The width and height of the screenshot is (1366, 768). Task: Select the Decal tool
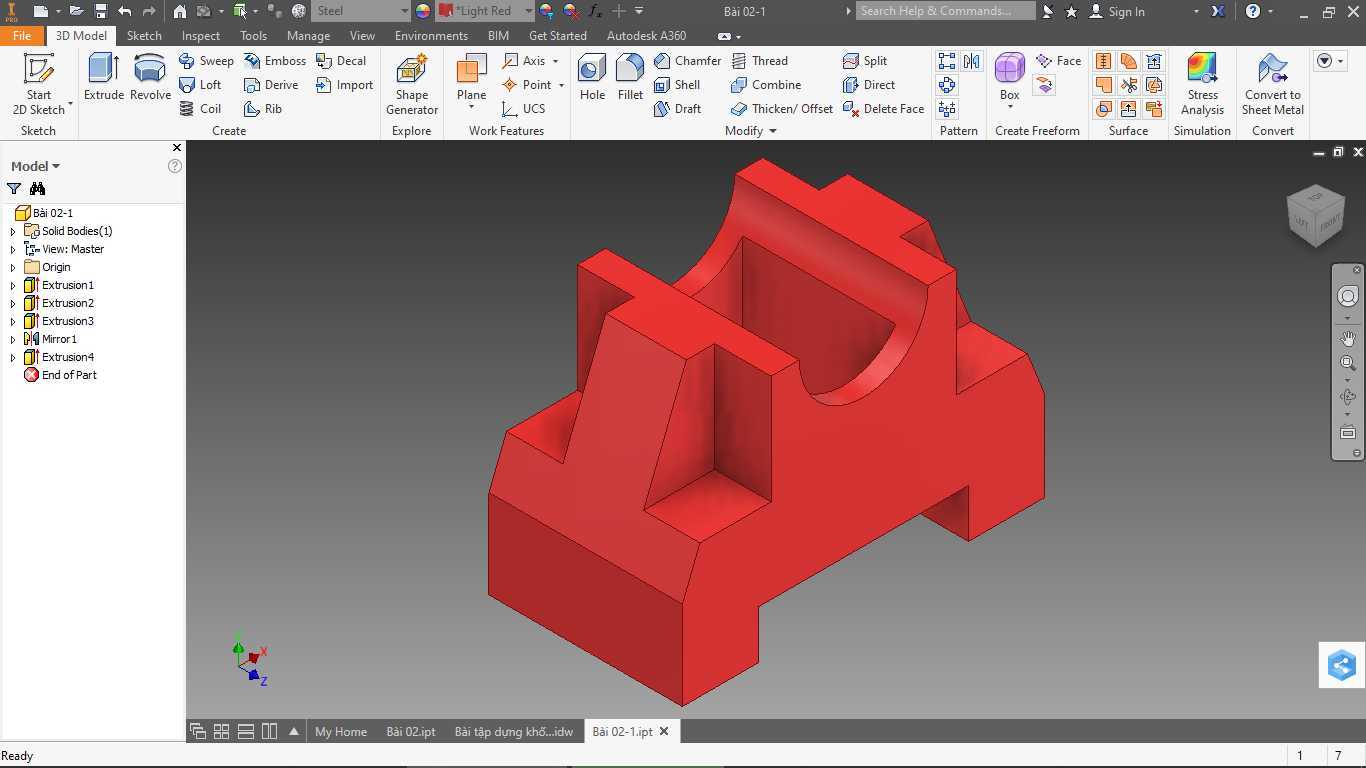pyautogui.click(x=341, y=61)
